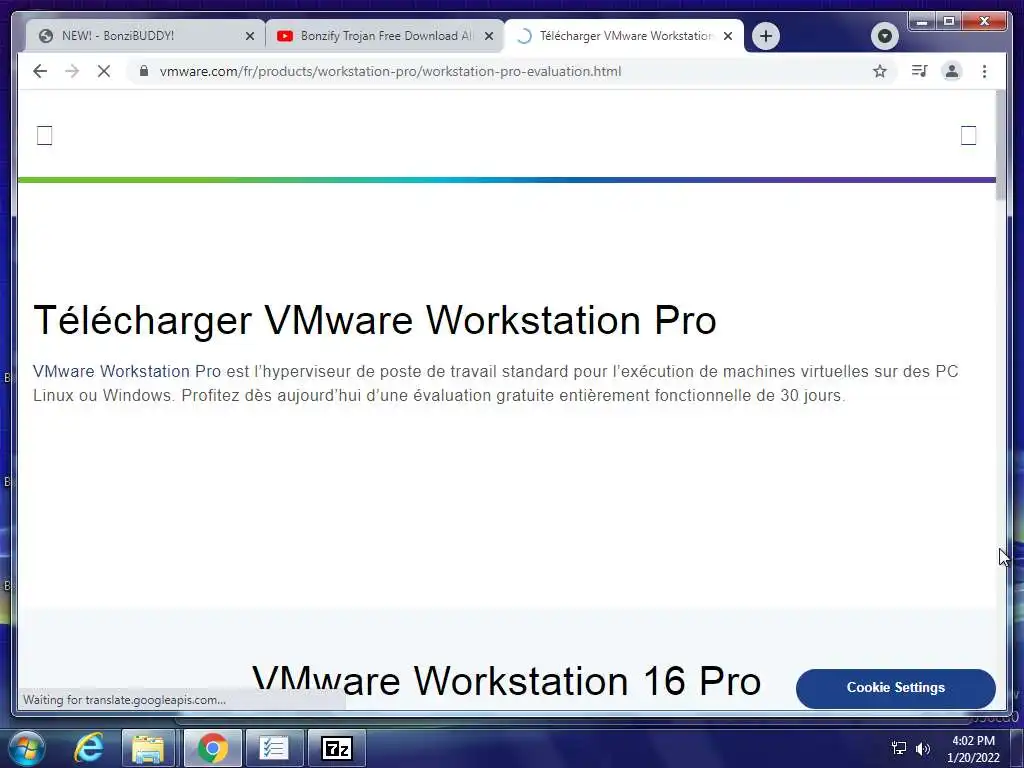Click the placeholder icon at page top-right

click(x=968, y=135)
